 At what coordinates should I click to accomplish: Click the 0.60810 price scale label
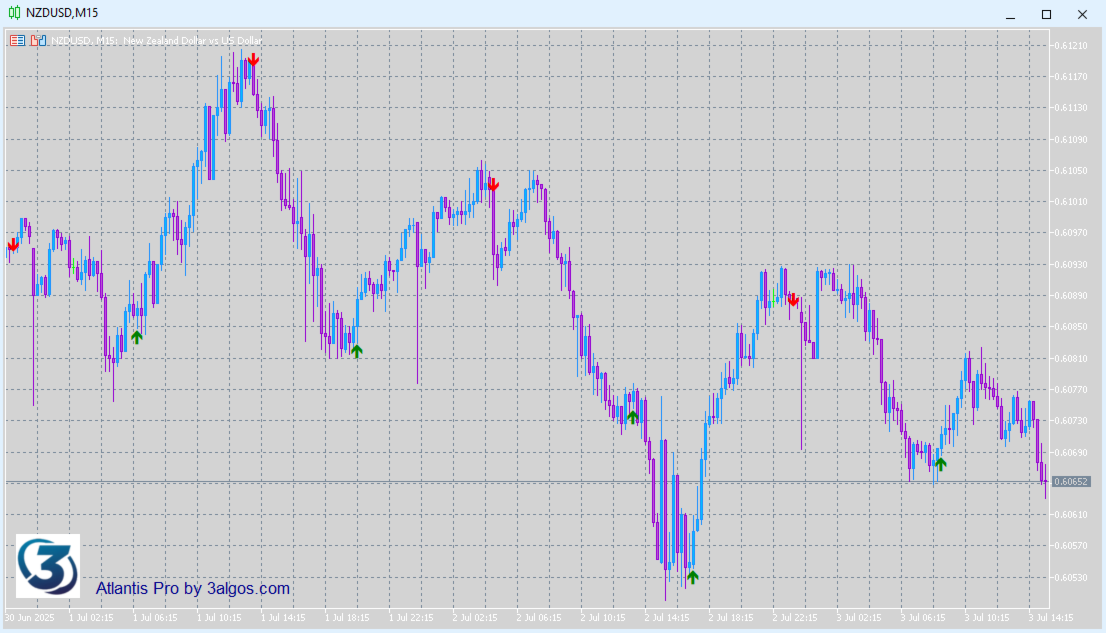[1071, 358]
